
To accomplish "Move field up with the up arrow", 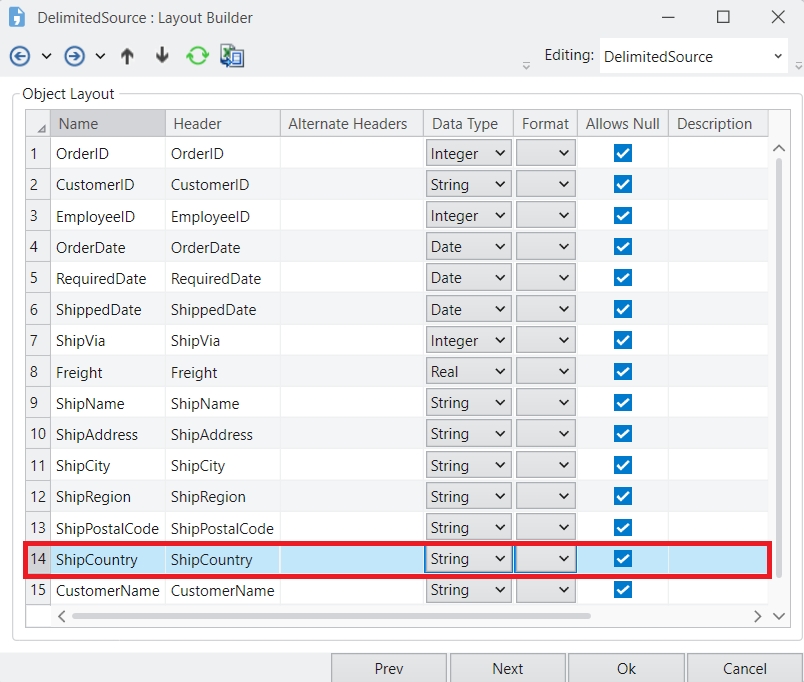I will click(127, 56).
